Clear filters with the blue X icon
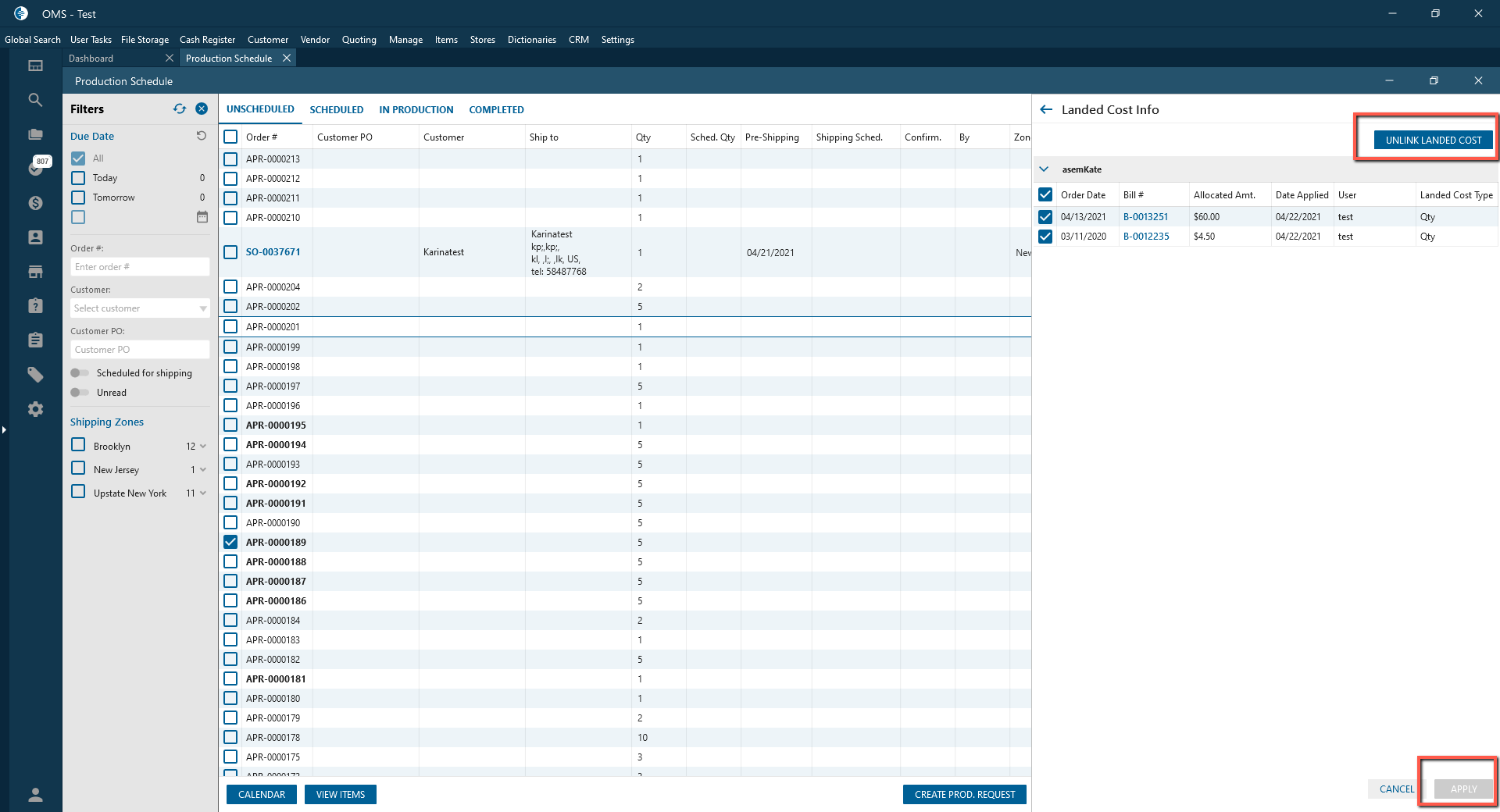Screen dimensions: 1500x812 (x=202, y=109)
